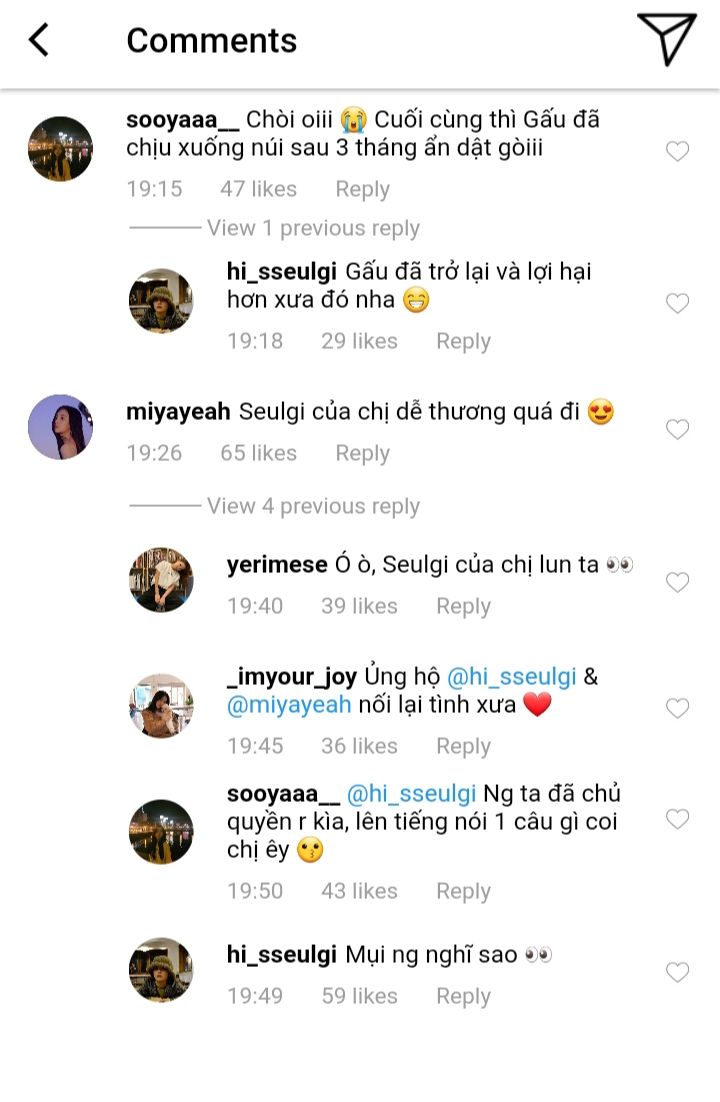Open @hi_sseulgi mention in _imyour_joy's reply

click(511, 677)
